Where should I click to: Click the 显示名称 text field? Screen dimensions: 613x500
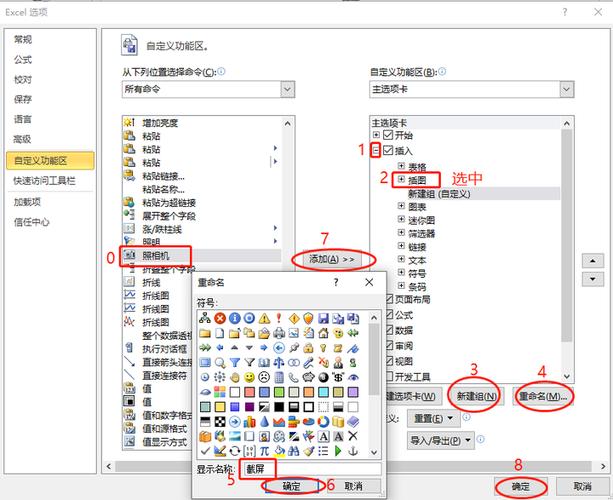point(311,469)
